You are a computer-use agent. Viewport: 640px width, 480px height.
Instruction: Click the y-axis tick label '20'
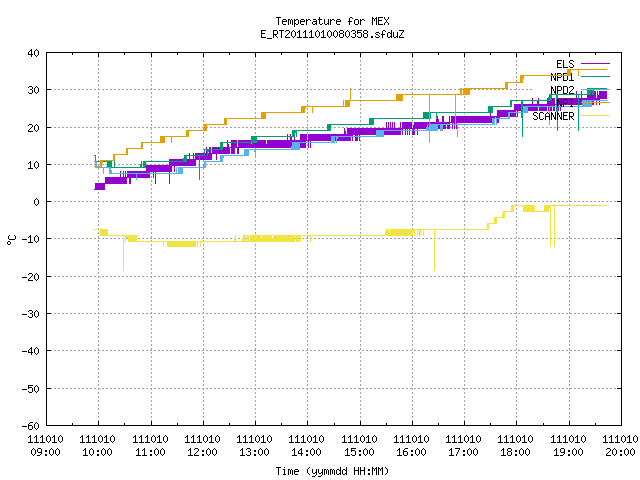tap(33, 128)
